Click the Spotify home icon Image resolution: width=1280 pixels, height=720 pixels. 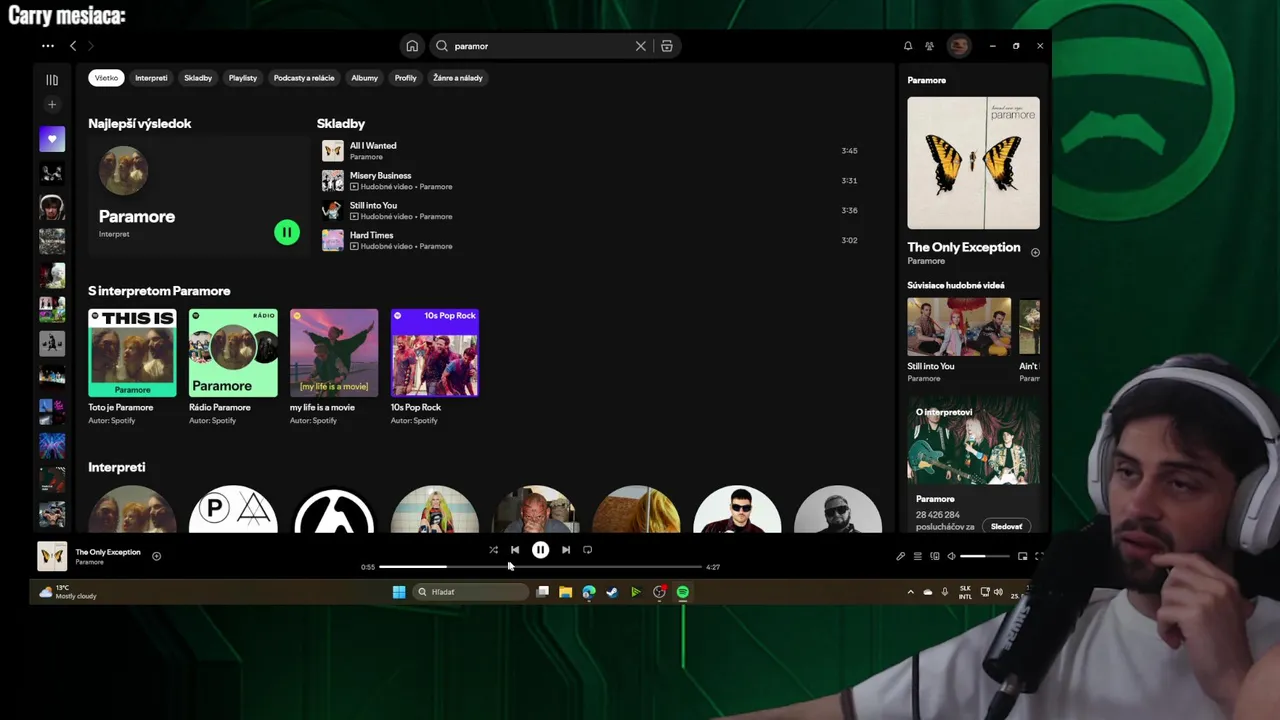412,46
